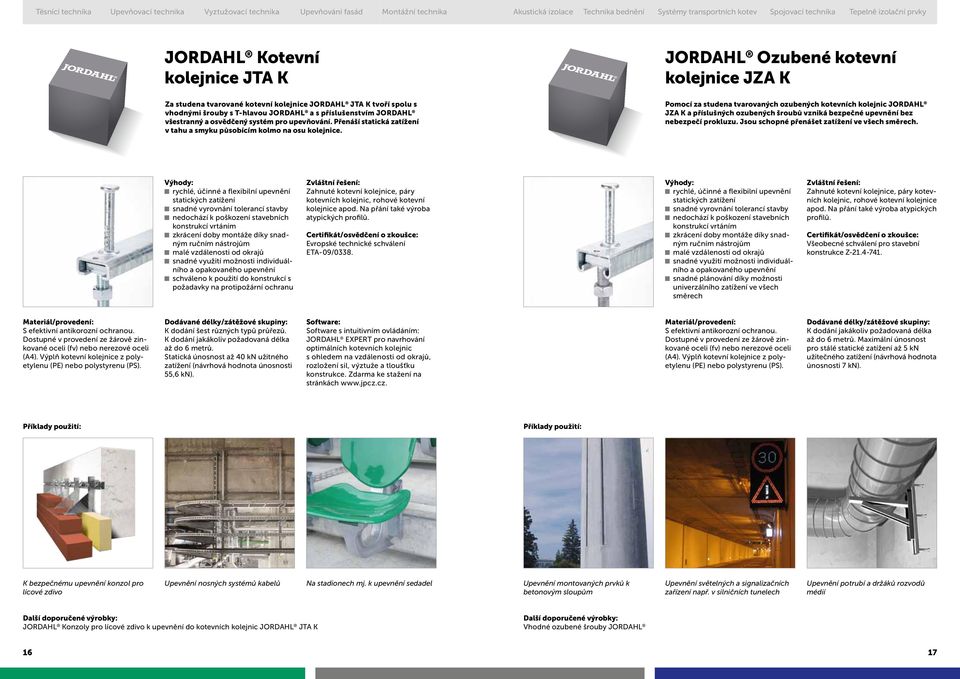View the concrete column photo
The image size is (960, 679).
point(588,503)
